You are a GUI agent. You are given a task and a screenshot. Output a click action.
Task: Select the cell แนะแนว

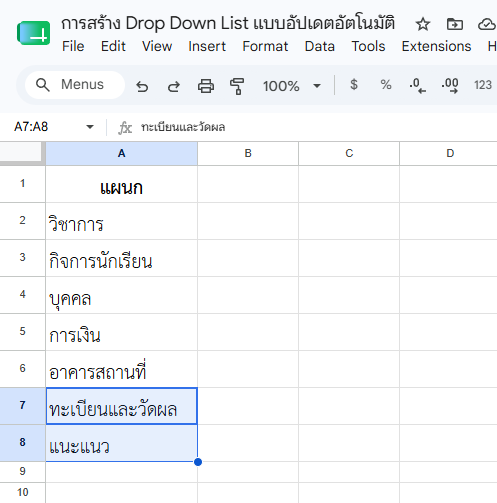[x=122, y=443]
